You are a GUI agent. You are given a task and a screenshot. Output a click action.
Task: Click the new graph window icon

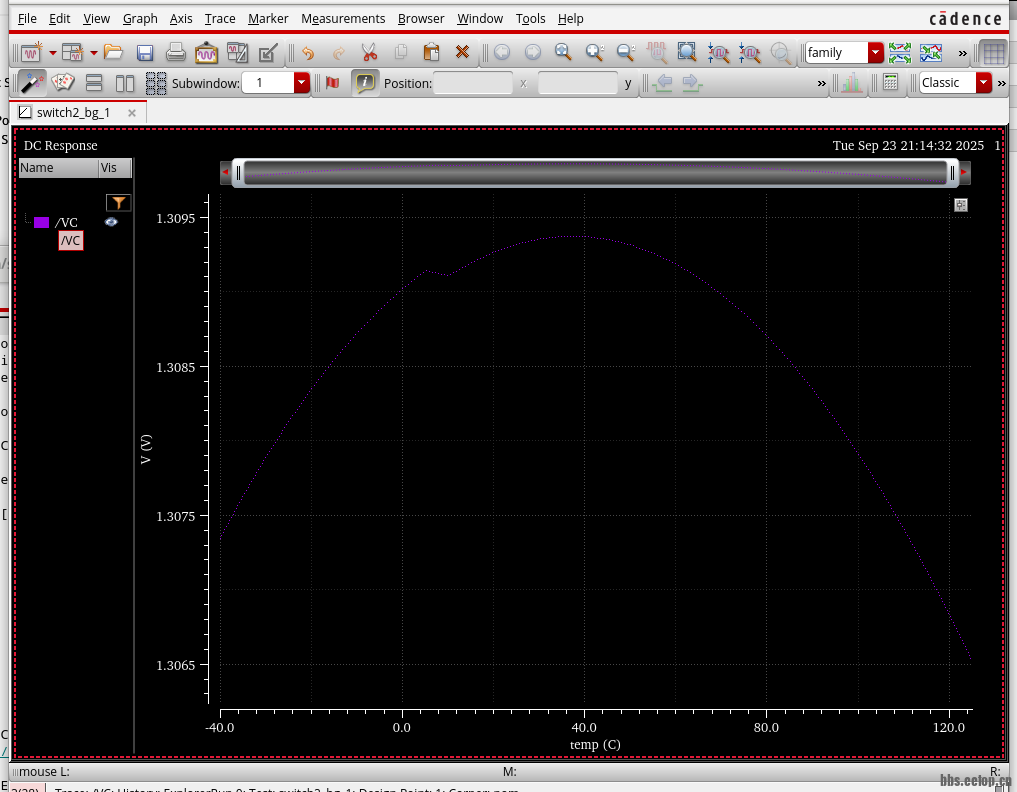pyautogui.click(x=31, y=52)
